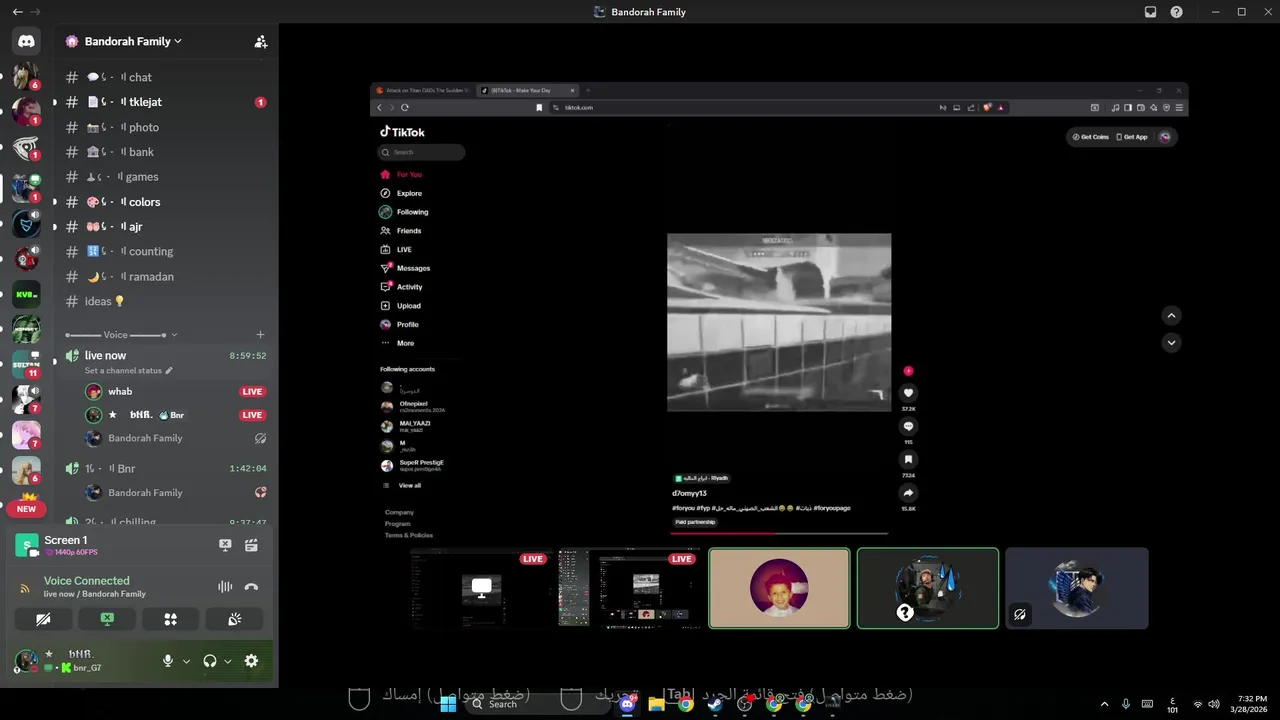Toggle screen sharing with the green button

(x=107, y=619)
